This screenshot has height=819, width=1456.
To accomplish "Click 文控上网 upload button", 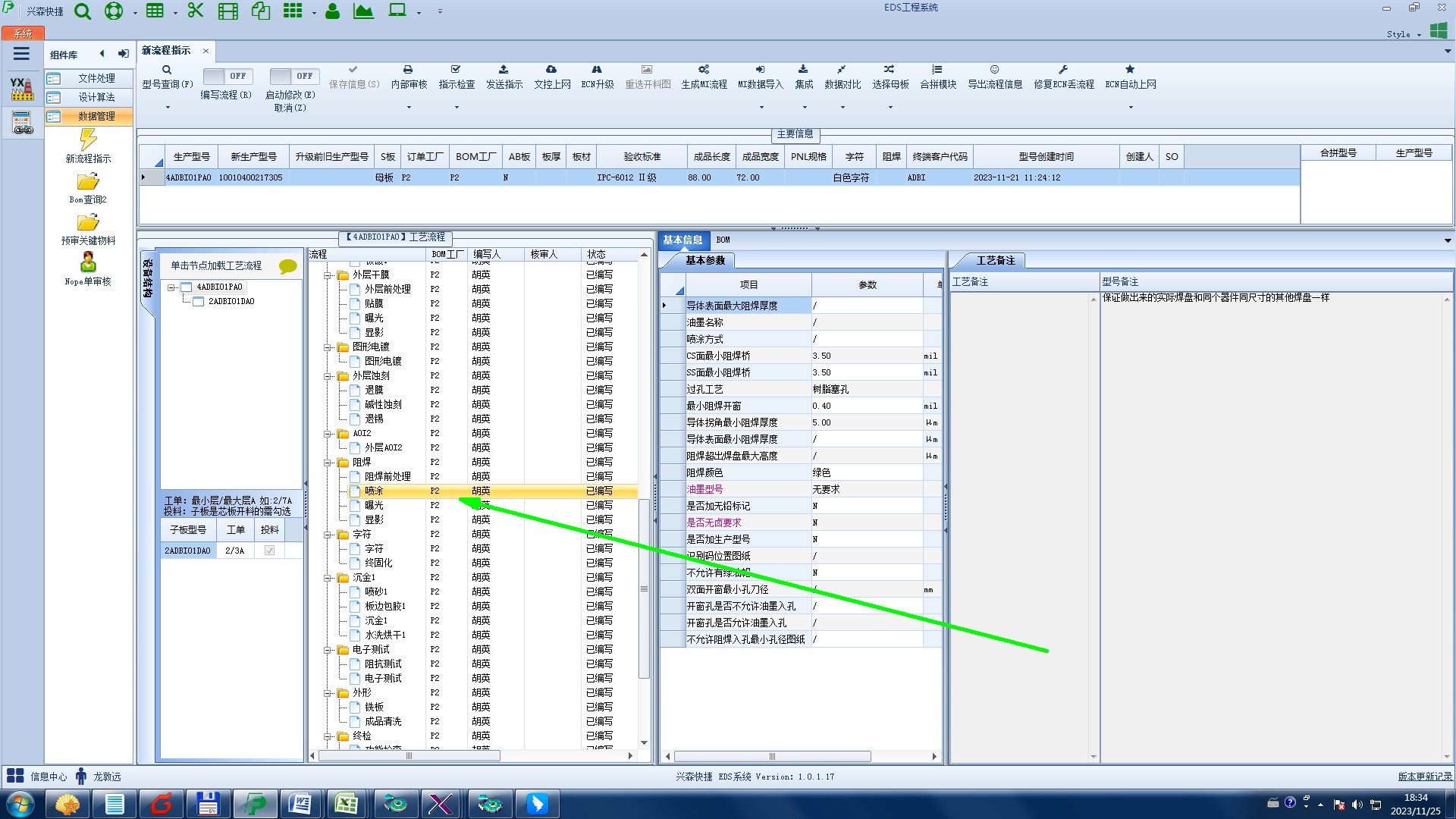I will 552,77.
